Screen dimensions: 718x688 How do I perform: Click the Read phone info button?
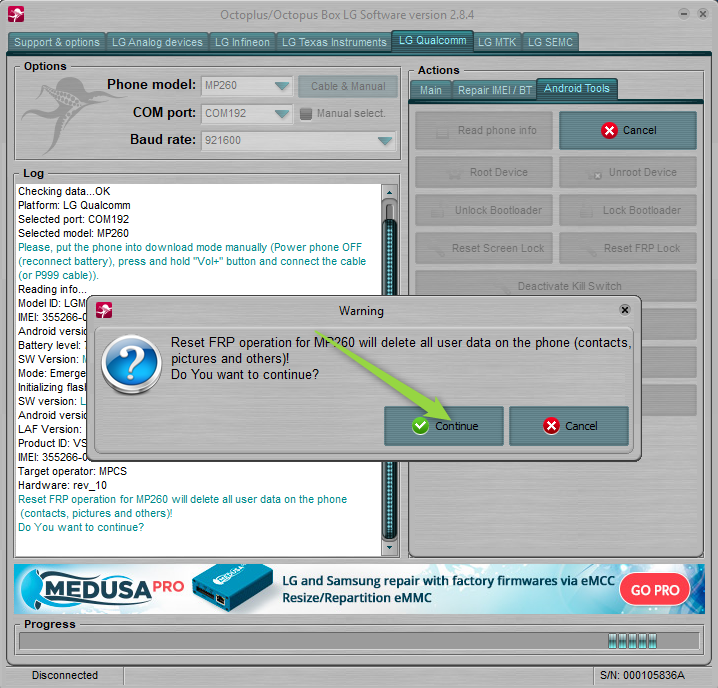point(484,131)
